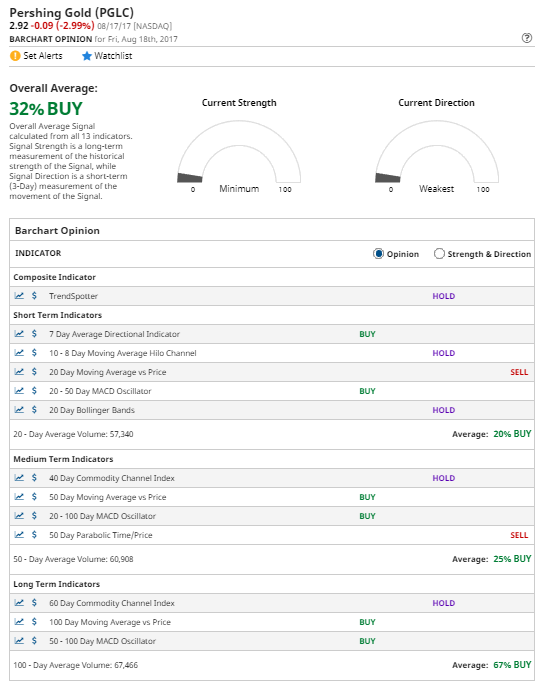Open chart icon for 20 - 50 Day MACD Oscillator

pyautogui.click(x=19, y=391)
